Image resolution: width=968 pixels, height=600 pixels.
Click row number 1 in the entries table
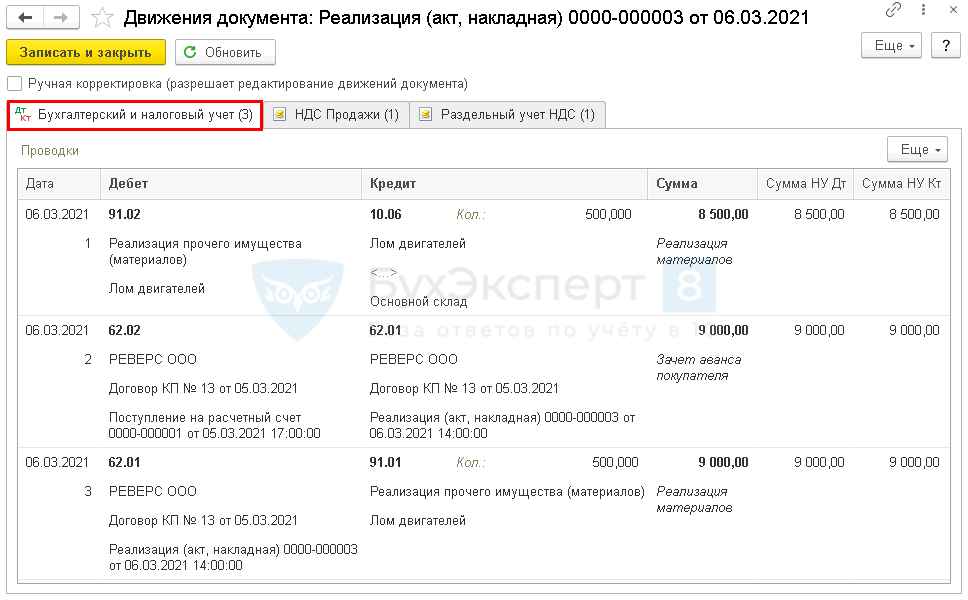point(88,244)
